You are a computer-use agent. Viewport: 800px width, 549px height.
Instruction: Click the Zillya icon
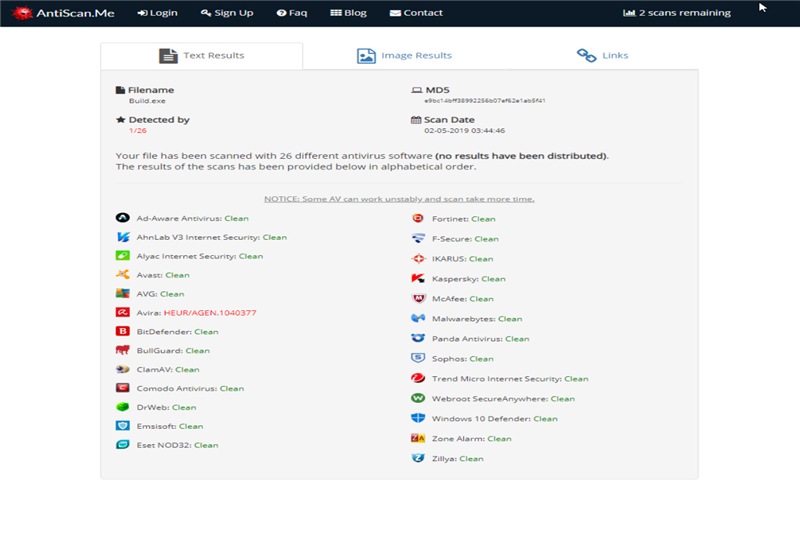click(418, 458)
